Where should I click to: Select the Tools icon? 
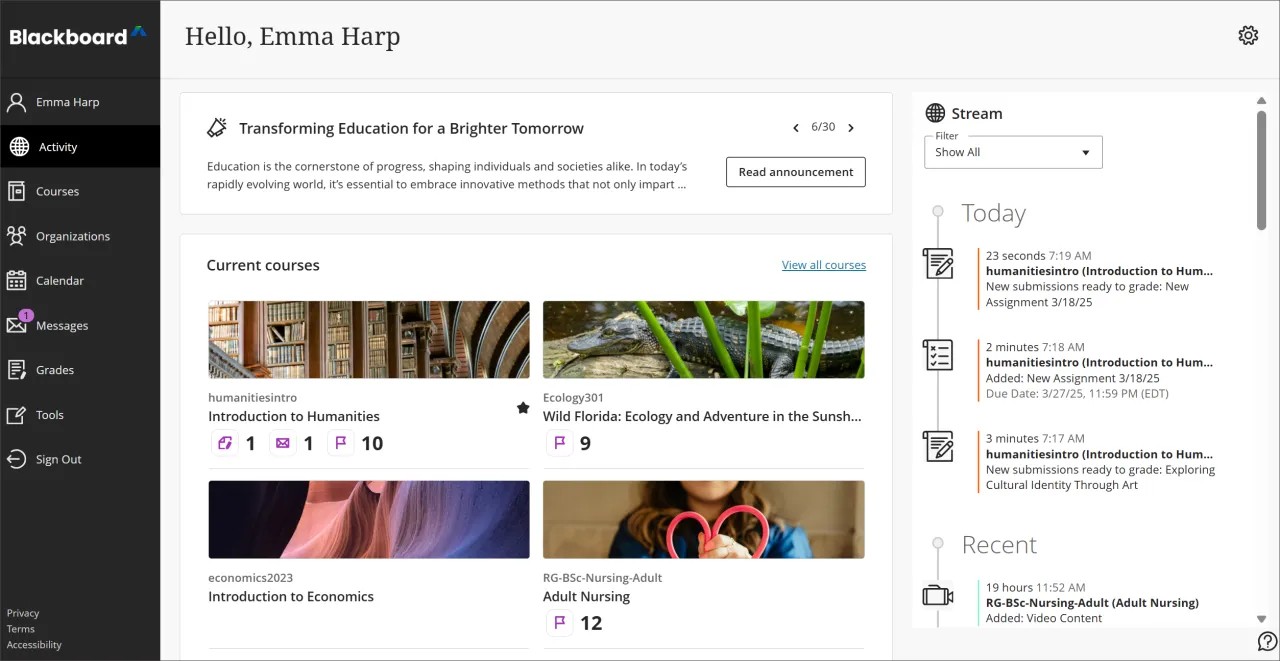17,414
